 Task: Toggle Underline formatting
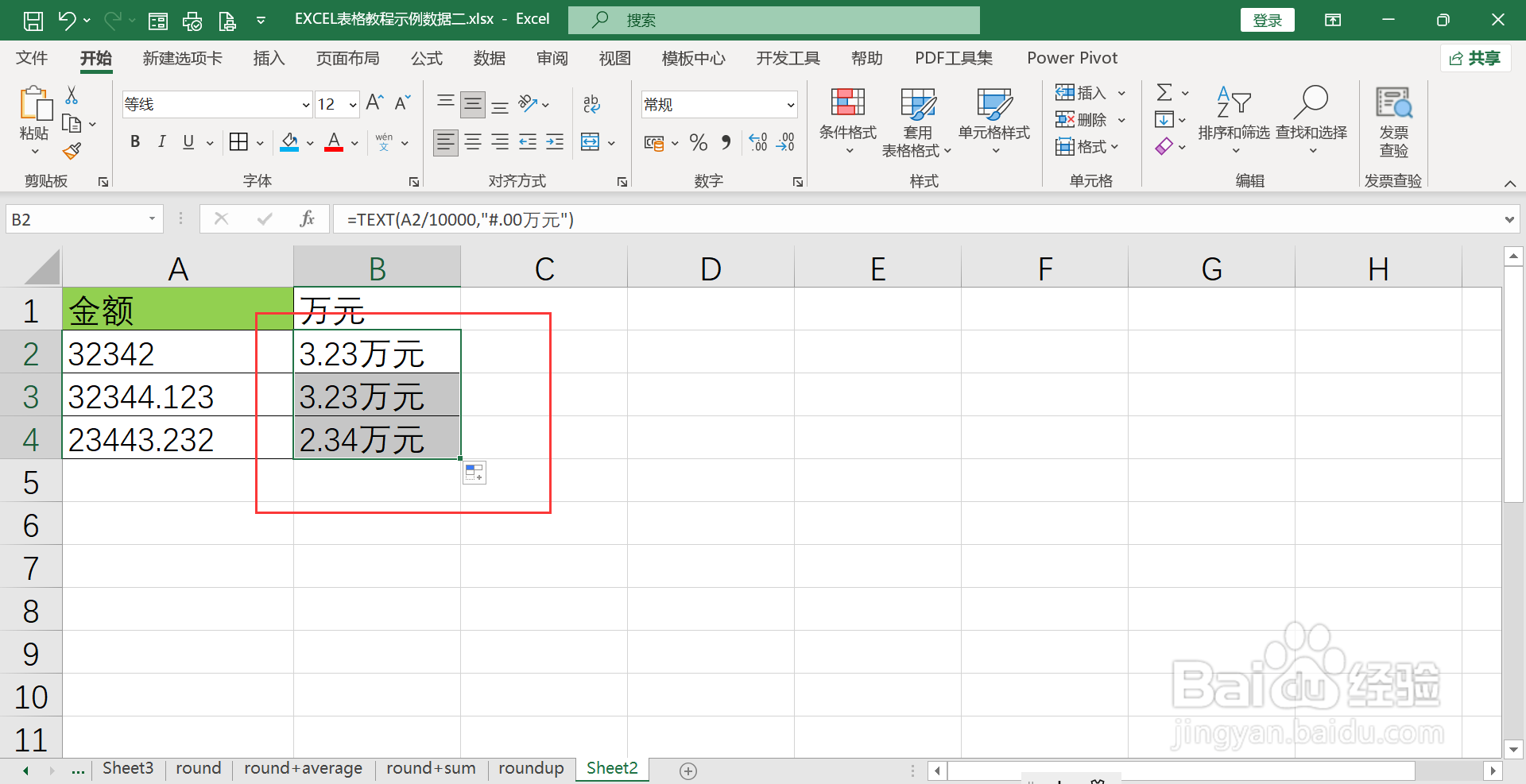point(188,142)
